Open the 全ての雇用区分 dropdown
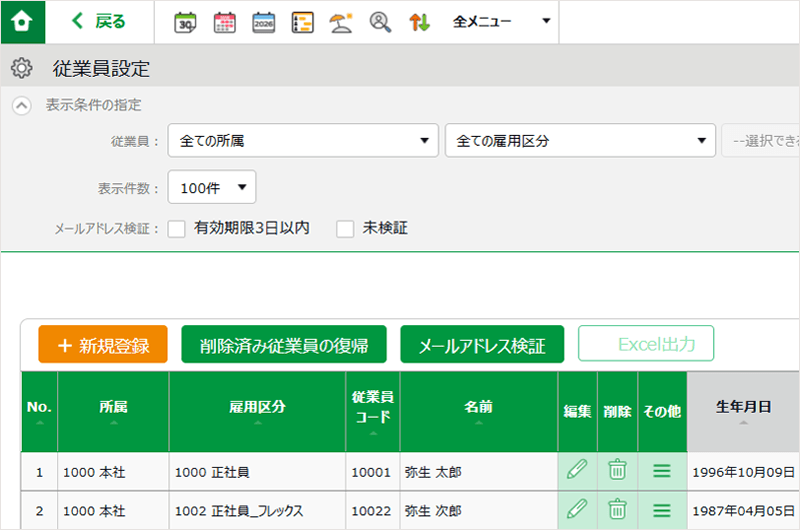The height and width of the screenshot is (530, 800). [x=580, y=141]
